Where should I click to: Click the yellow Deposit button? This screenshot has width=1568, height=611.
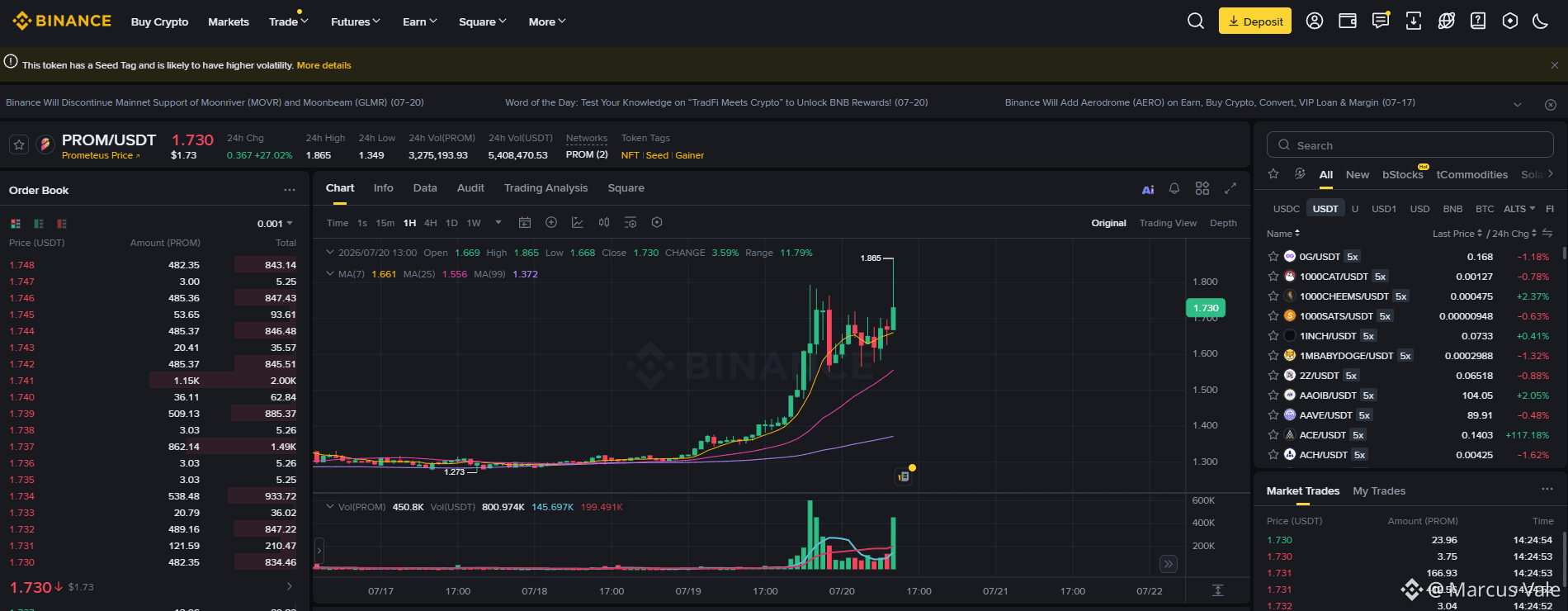tap(1255, 21)
